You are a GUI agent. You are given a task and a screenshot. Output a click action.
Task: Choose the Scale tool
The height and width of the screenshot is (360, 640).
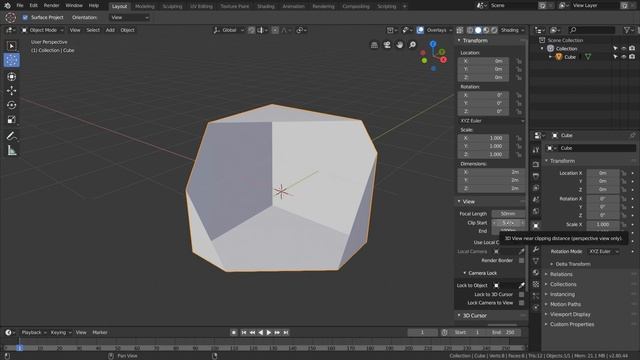point(11,119)
